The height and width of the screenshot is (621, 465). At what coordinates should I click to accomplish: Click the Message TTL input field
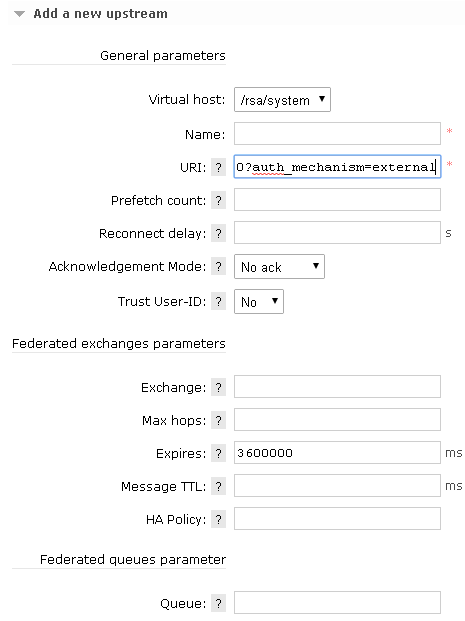point(337,486)
